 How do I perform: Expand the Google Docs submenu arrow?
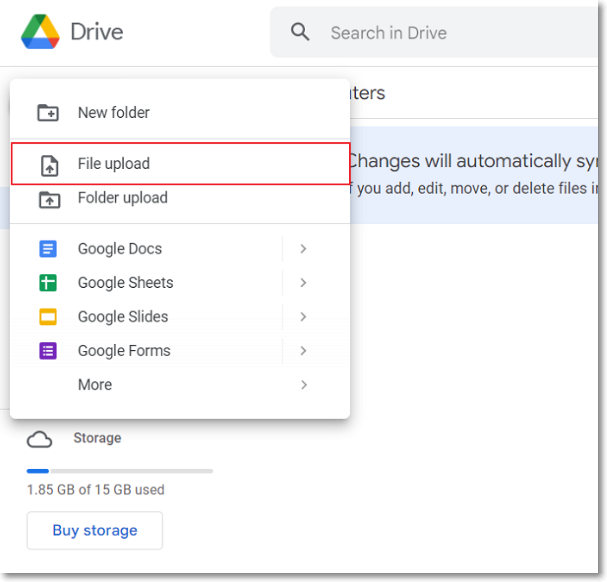point(304,249)
